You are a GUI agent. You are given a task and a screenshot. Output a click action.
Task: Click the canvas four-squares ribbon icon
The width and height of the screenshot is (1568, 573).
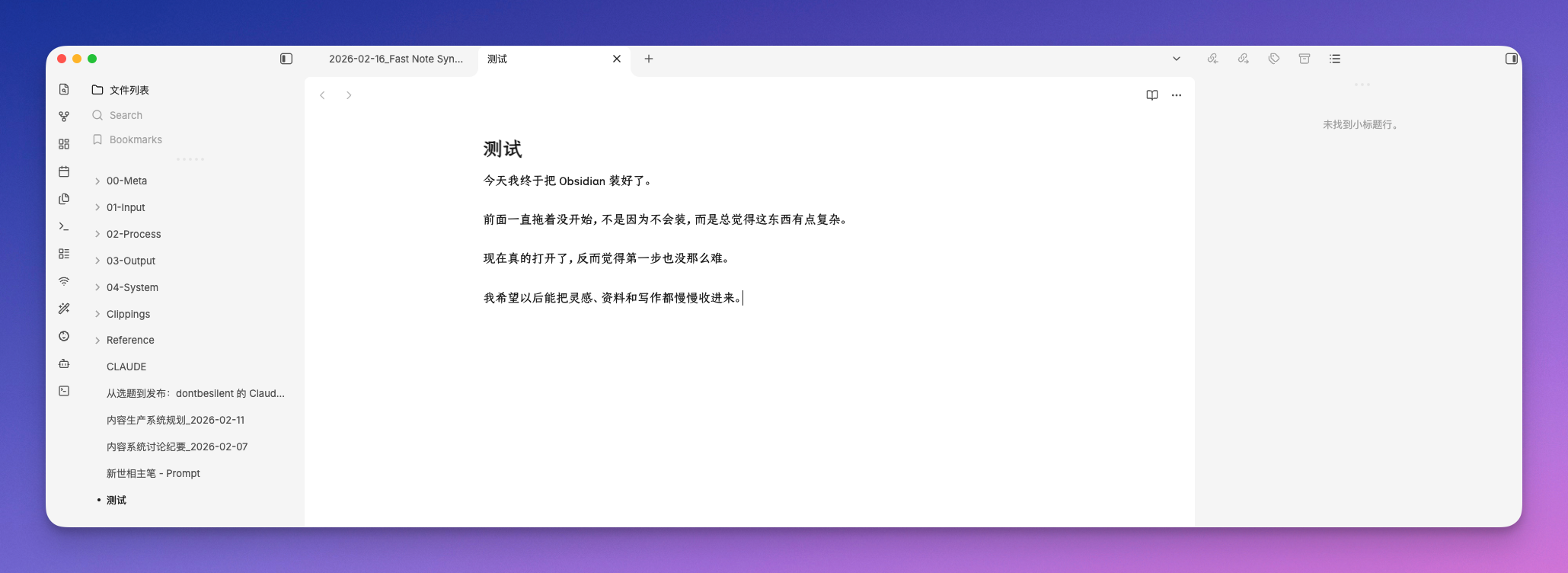(64, 144)
